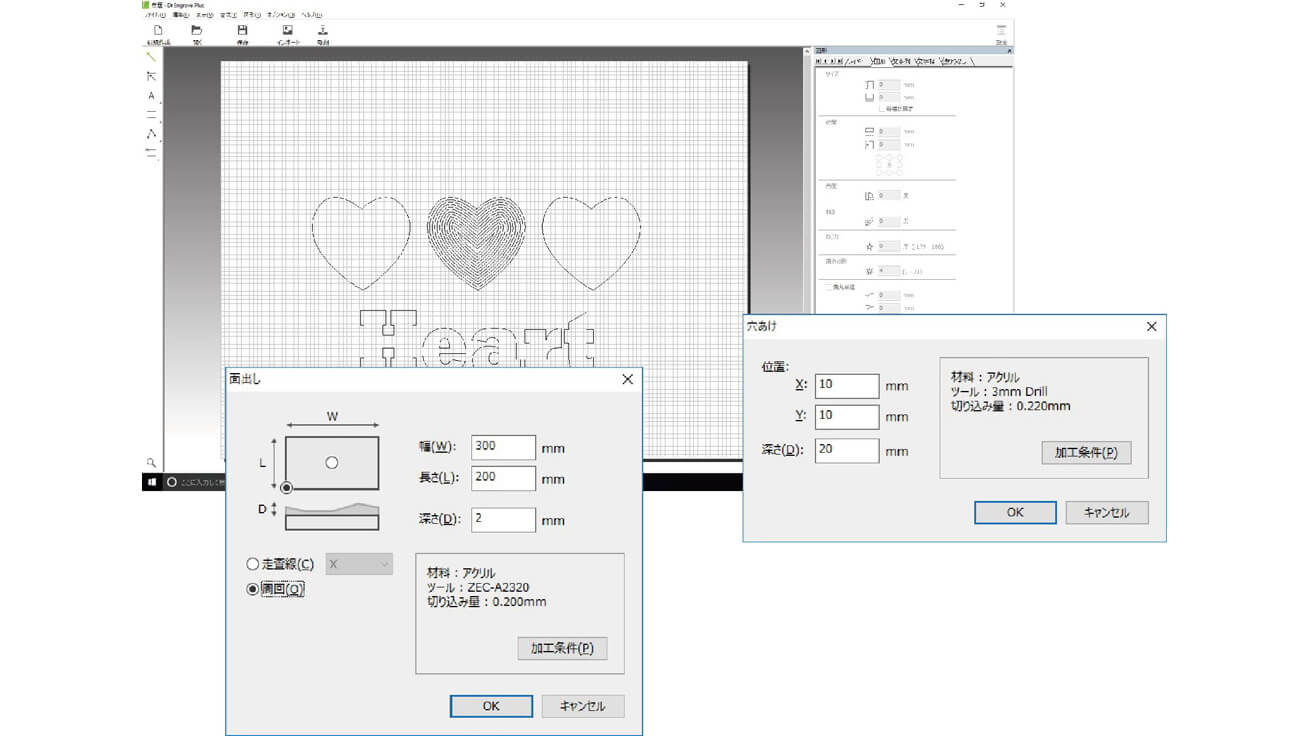Viewport: 1308px width, 736px height.
Task: Select the 周回(O) radio button
Action: point(253,589)
